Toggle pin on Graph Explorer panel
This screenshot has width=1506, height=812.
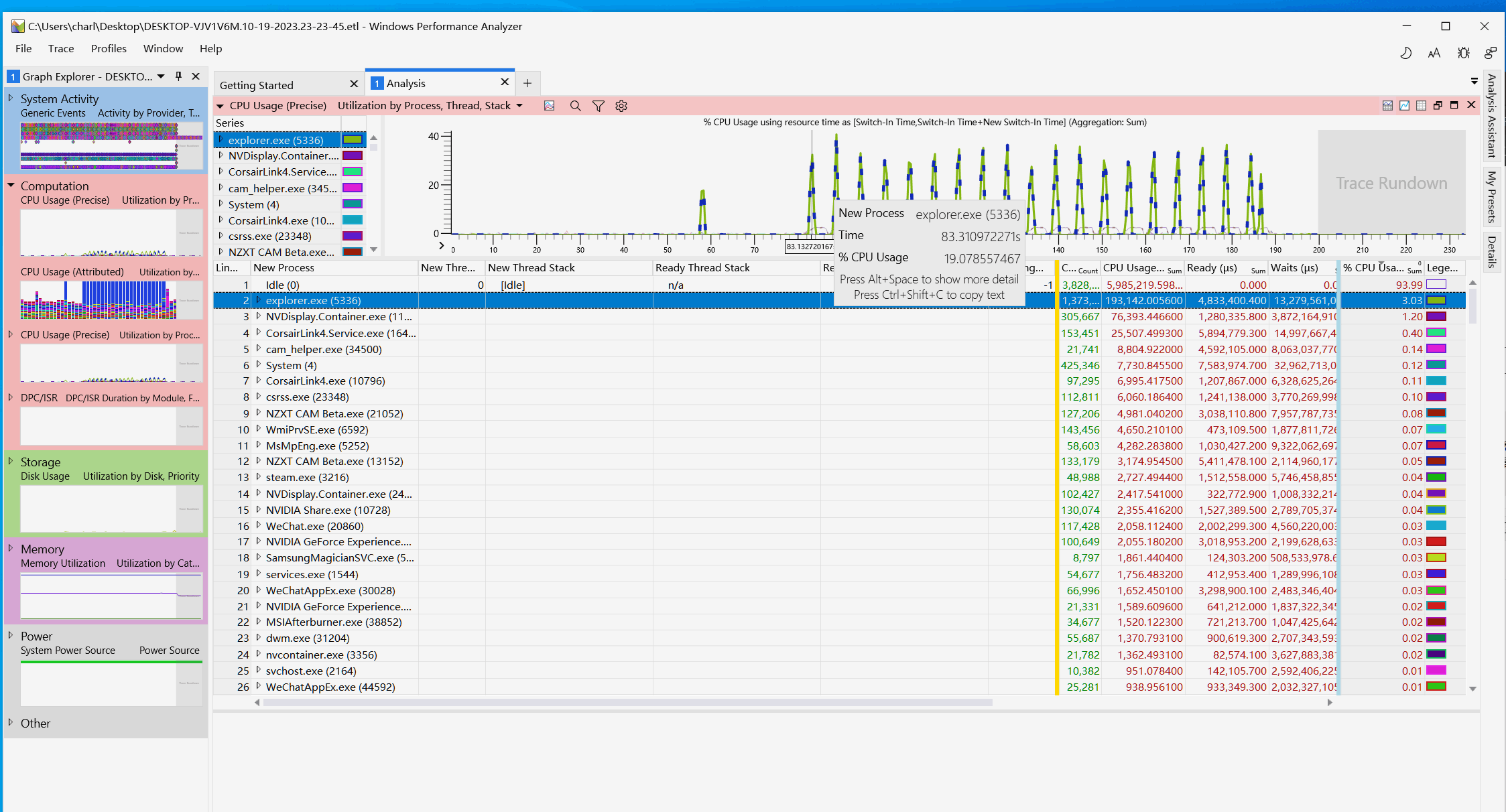pyautogui.click(x=178, y=76)
